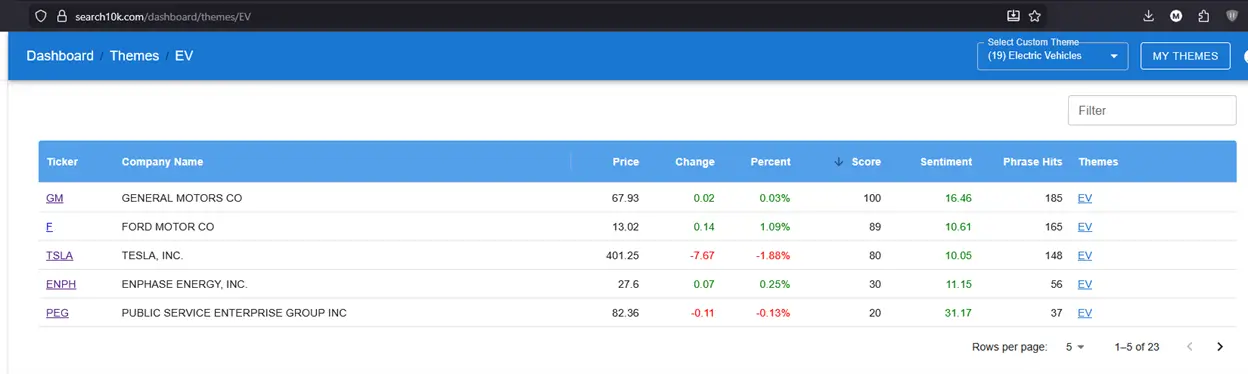Image resolution: width=1248 pixels, height=374 pixels.
Task: Click the MY THEMES button
Action: coord(1185,56)
